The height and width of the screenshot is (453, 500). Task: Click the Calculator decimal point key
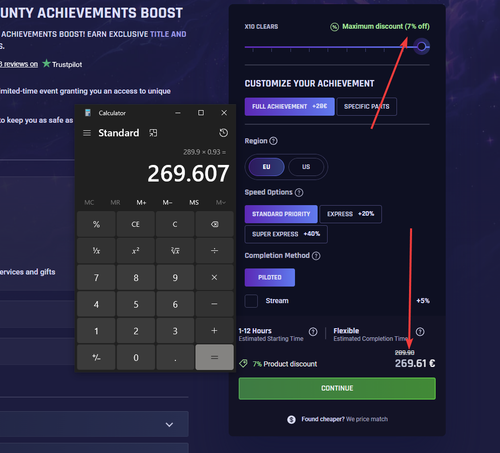pos(175,357)
